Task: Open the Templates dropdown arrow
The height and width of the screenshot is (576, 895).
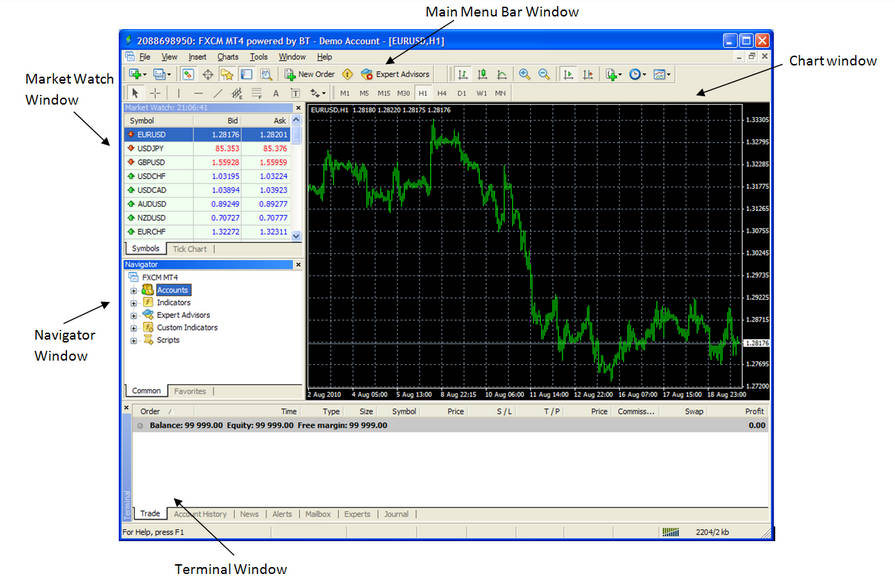Action: (x=668, y=75)
